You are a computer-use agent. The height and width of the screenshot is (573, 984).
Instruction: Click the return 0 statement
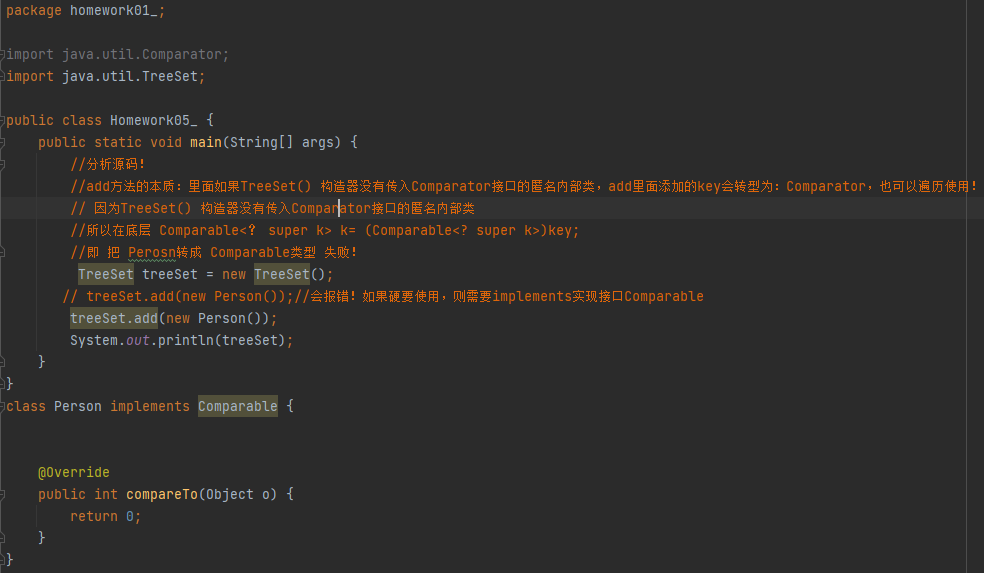(x=105, y=516)
